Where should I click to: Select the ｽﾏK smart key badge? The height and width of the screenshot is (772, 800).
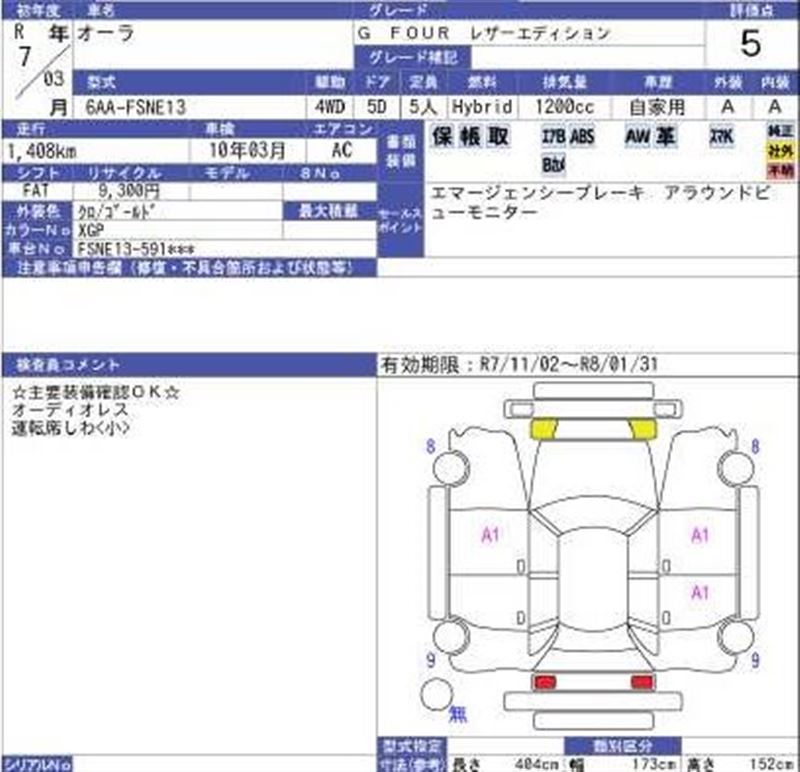pyautogui.click(x=721, y=136)
